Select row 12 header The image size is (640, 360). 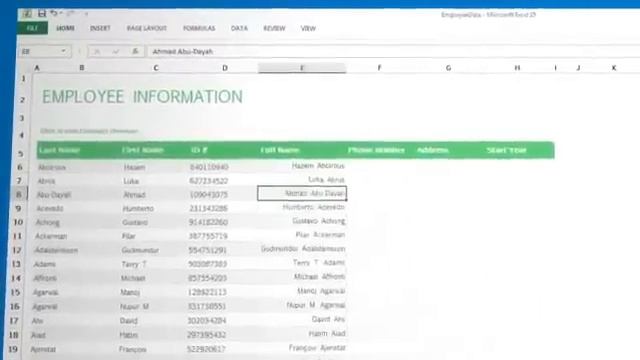[x=17, y=250]
